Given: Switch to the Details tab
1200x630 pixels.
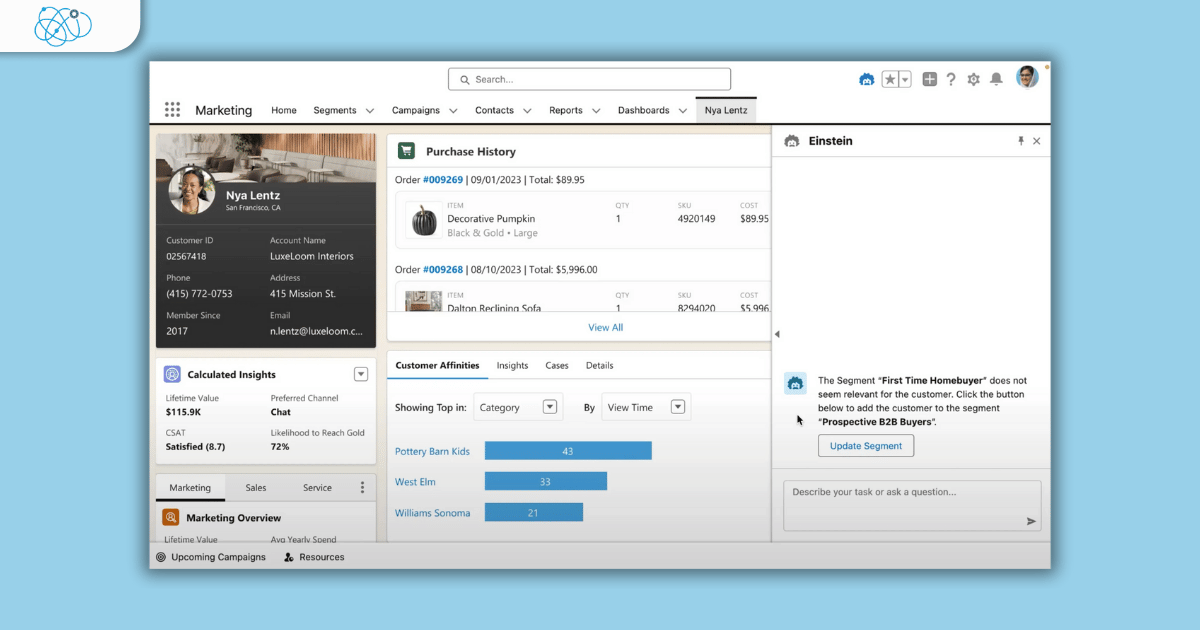Looking at the screenshot, I should pos(600,365).
